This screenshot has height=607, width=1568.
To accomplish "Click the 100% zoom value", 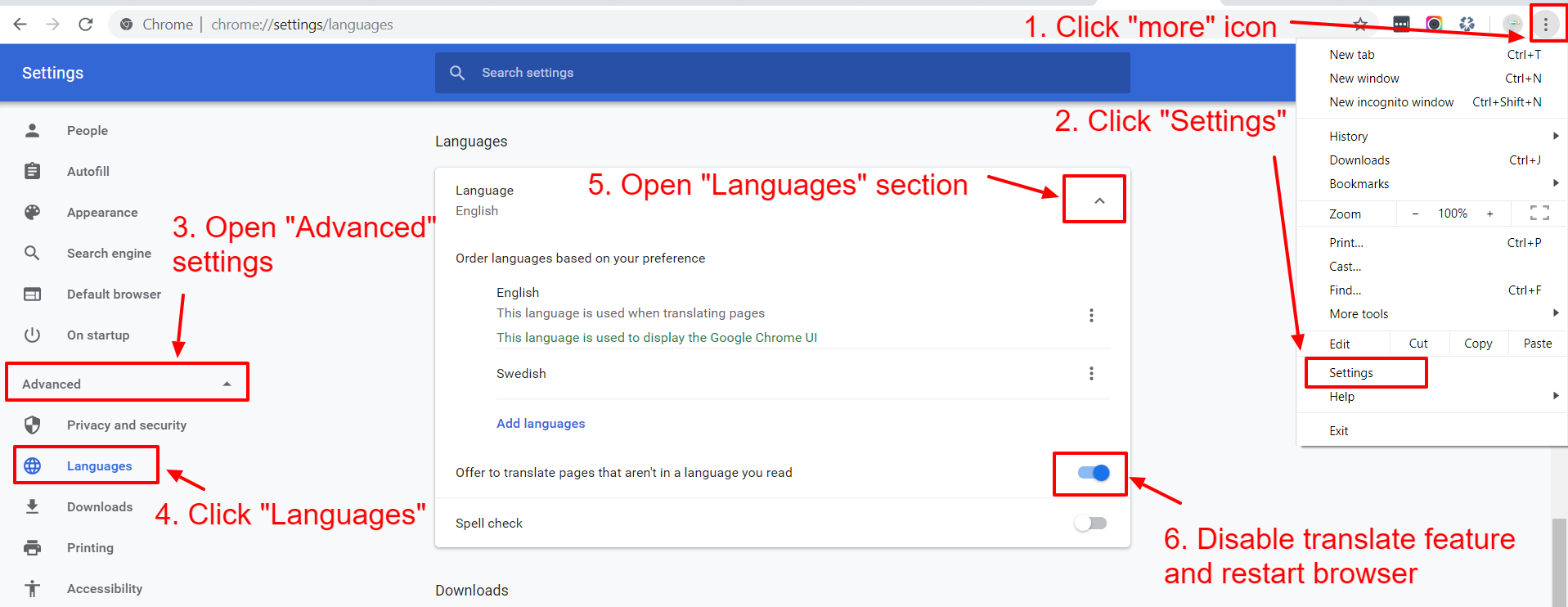I will coord(1453,214).
